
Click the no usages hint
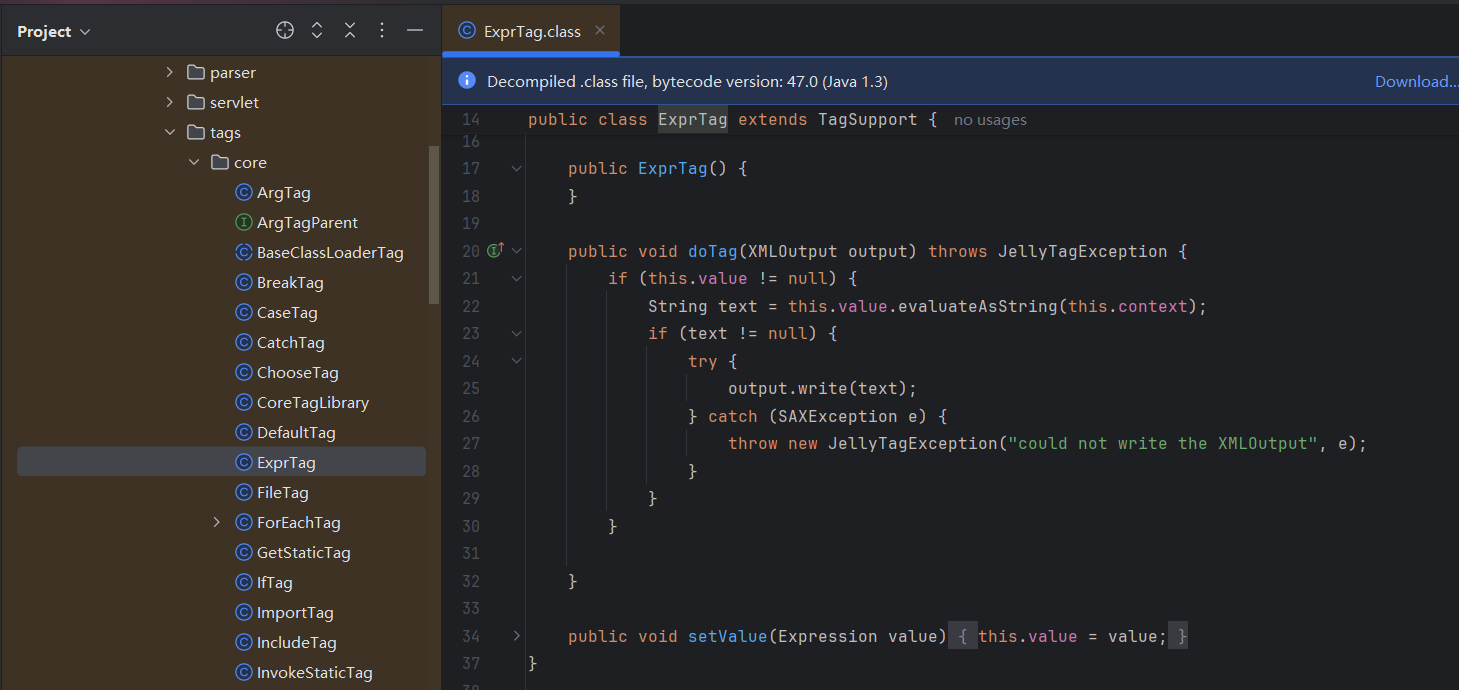coord(990,120)
